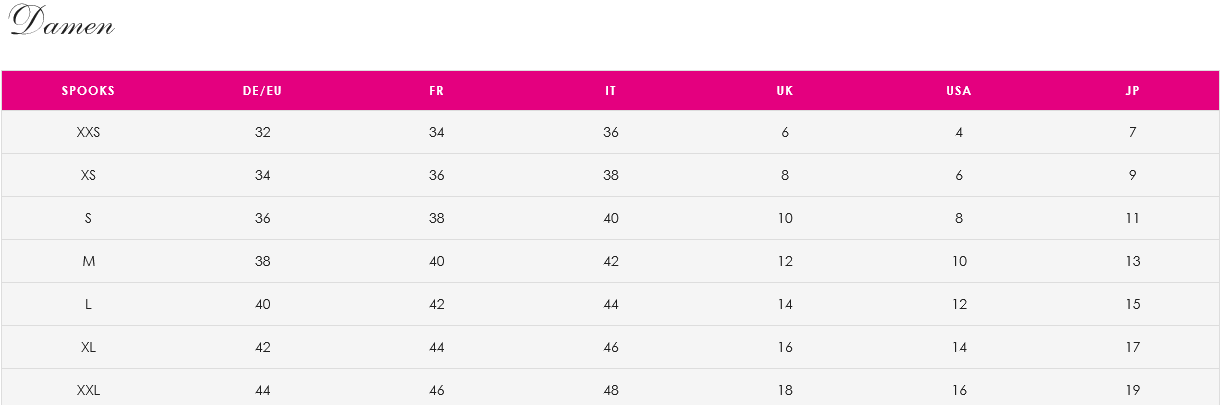Click JP value 19 in XXL row

point(1133,390)
